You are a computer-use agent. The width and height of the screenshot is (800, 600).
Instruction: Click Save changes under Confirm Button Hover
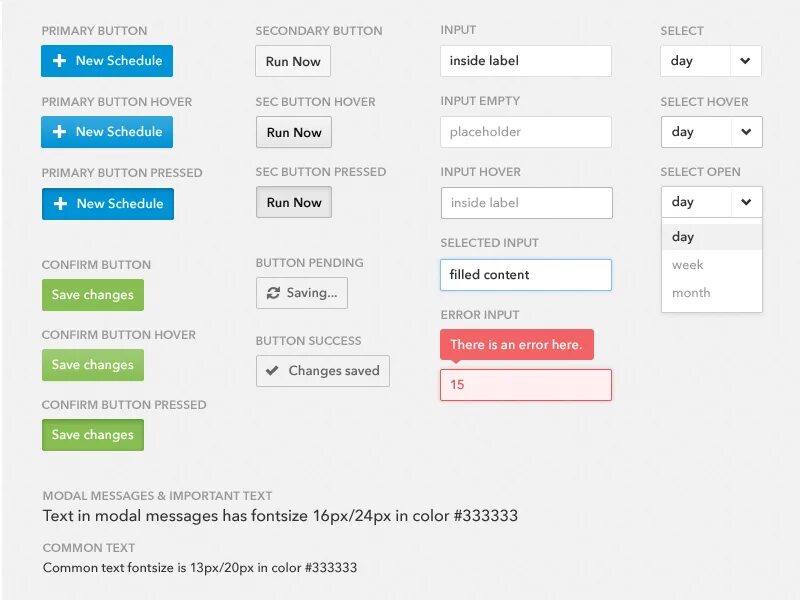pyautogui.click(x=93, y=365)
